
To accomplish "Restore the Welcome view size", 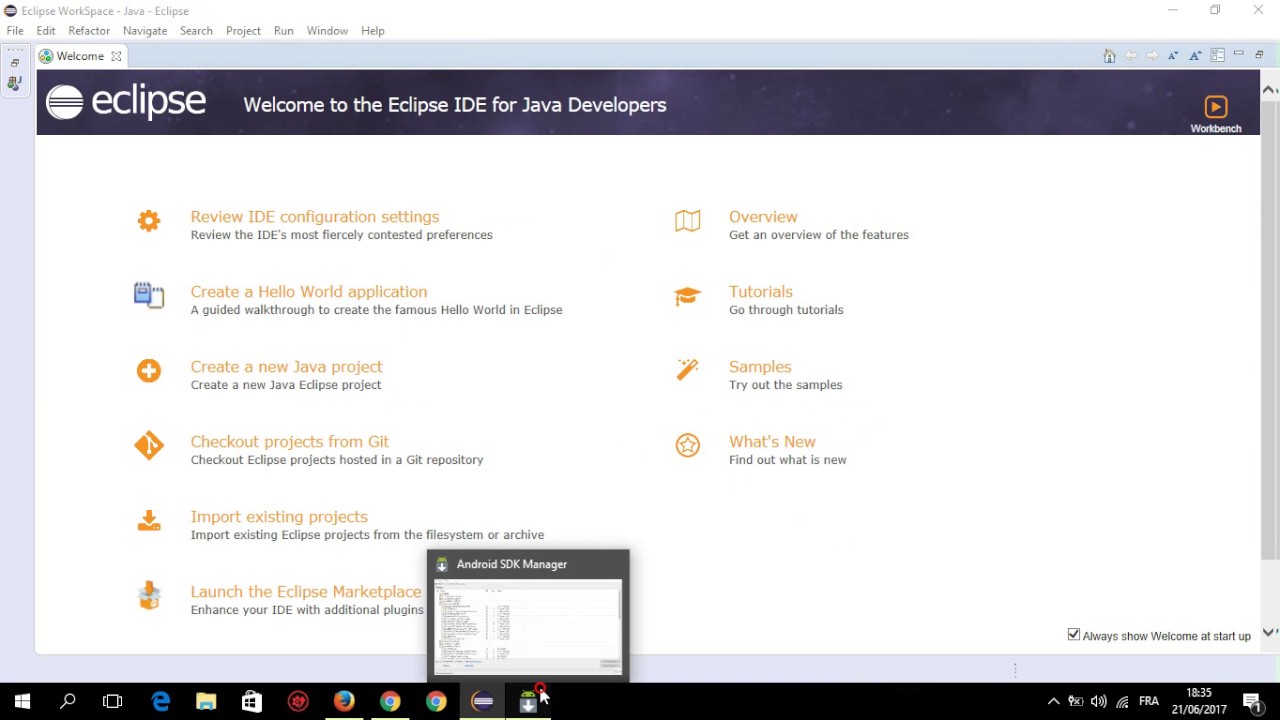I will (1259, 54).
